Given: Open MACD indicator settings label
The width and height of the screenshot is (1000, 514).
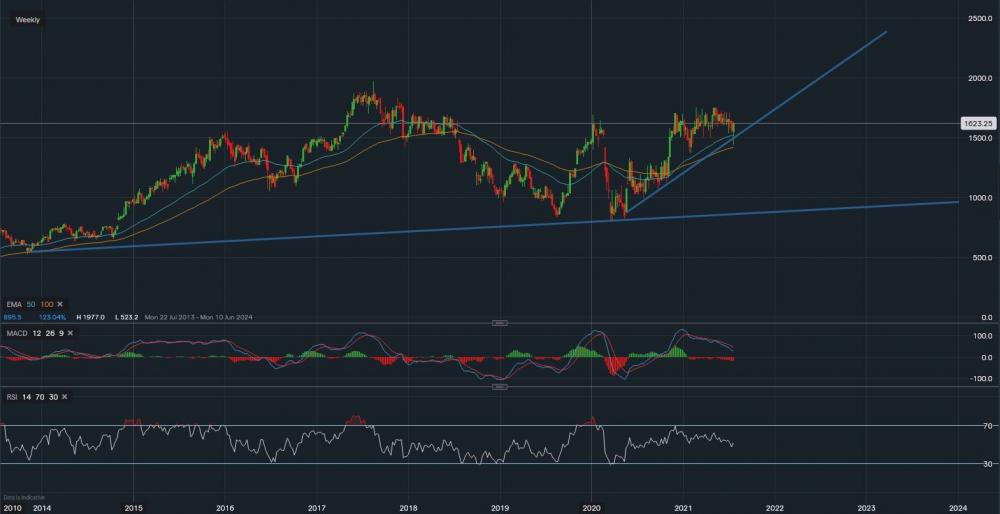Looking at the screenshot, I should (15, 333).
